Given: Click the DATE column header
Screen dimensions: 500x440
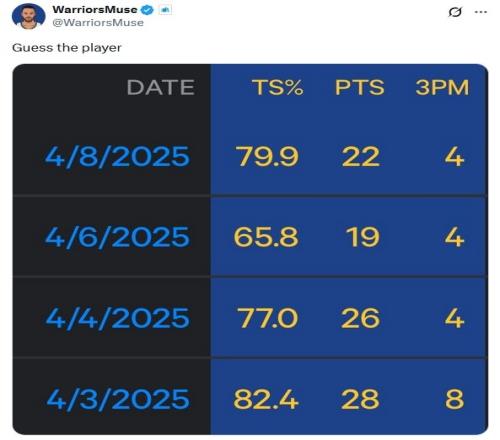Looking at the screenshot, I should click(161, 87).
